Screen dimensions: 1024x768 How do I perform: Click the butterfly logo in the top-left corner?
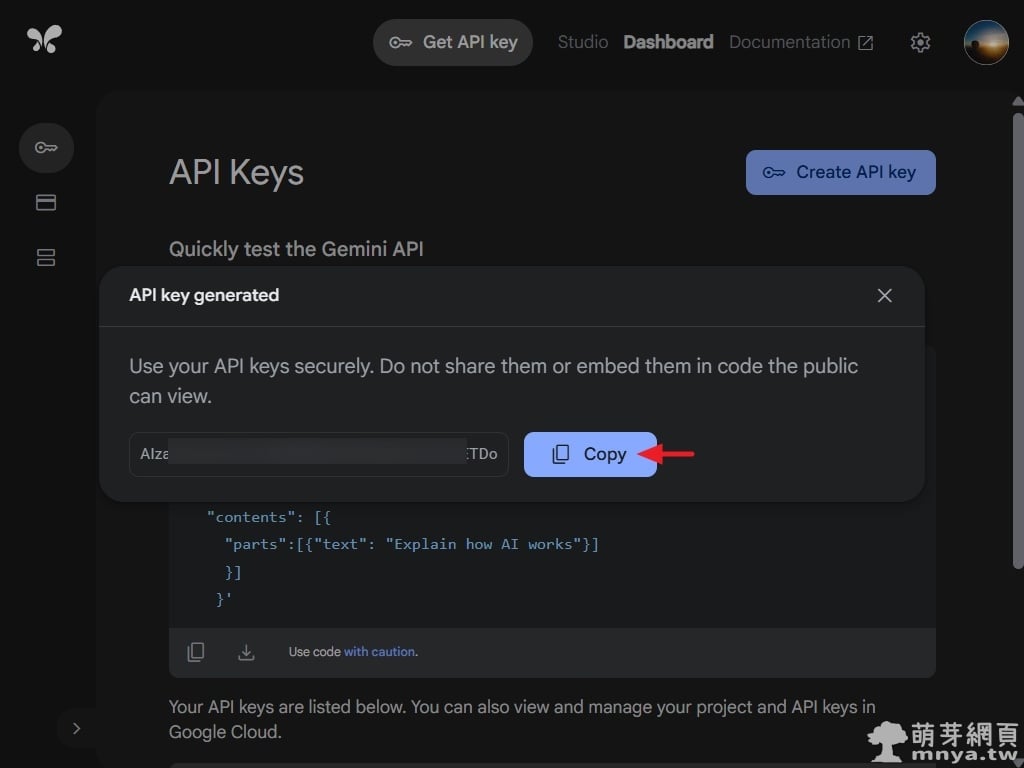[x=44, y=40]
